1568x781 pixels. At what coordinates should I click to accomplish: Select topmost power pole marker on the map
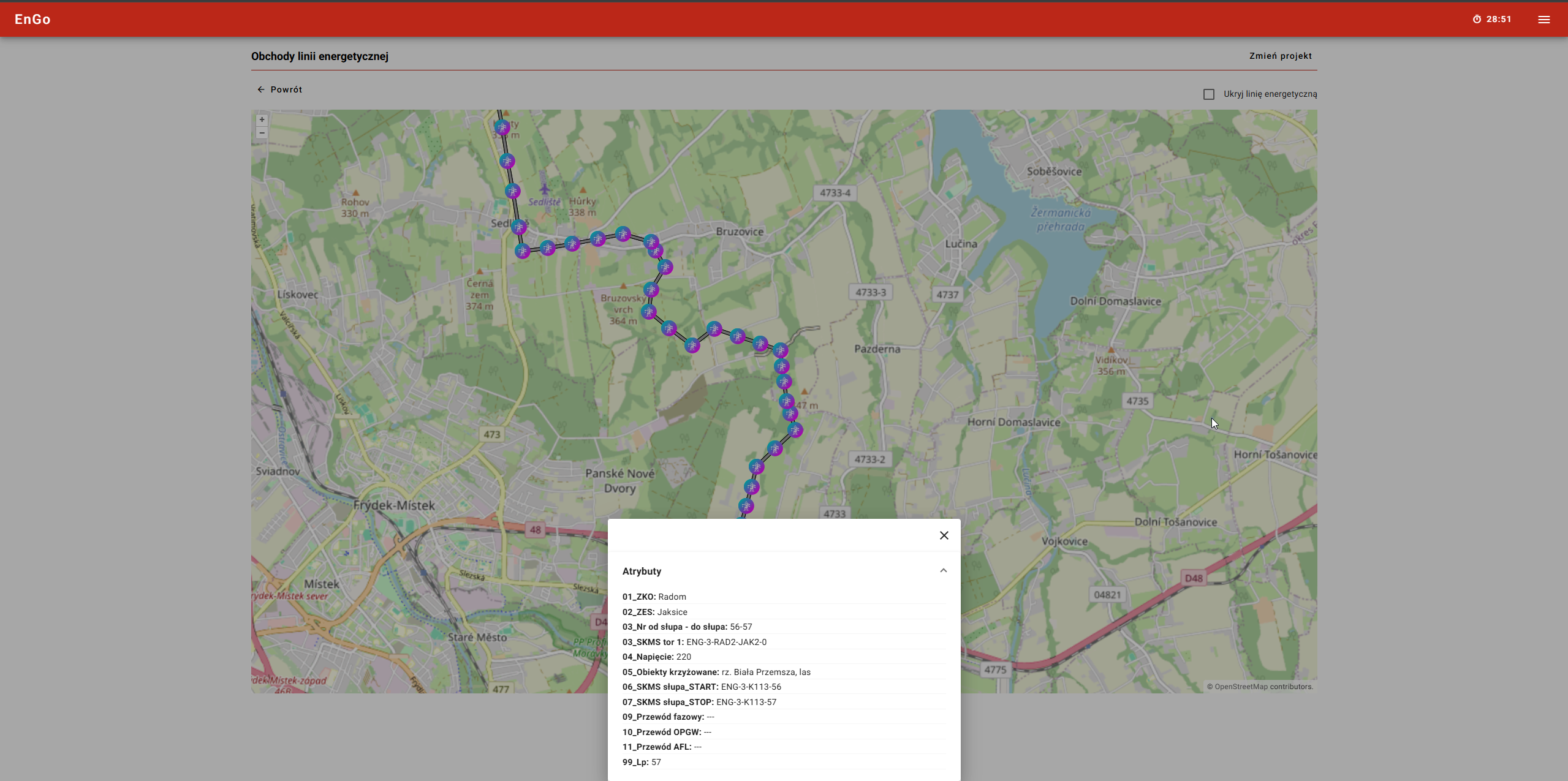(502, 127)
